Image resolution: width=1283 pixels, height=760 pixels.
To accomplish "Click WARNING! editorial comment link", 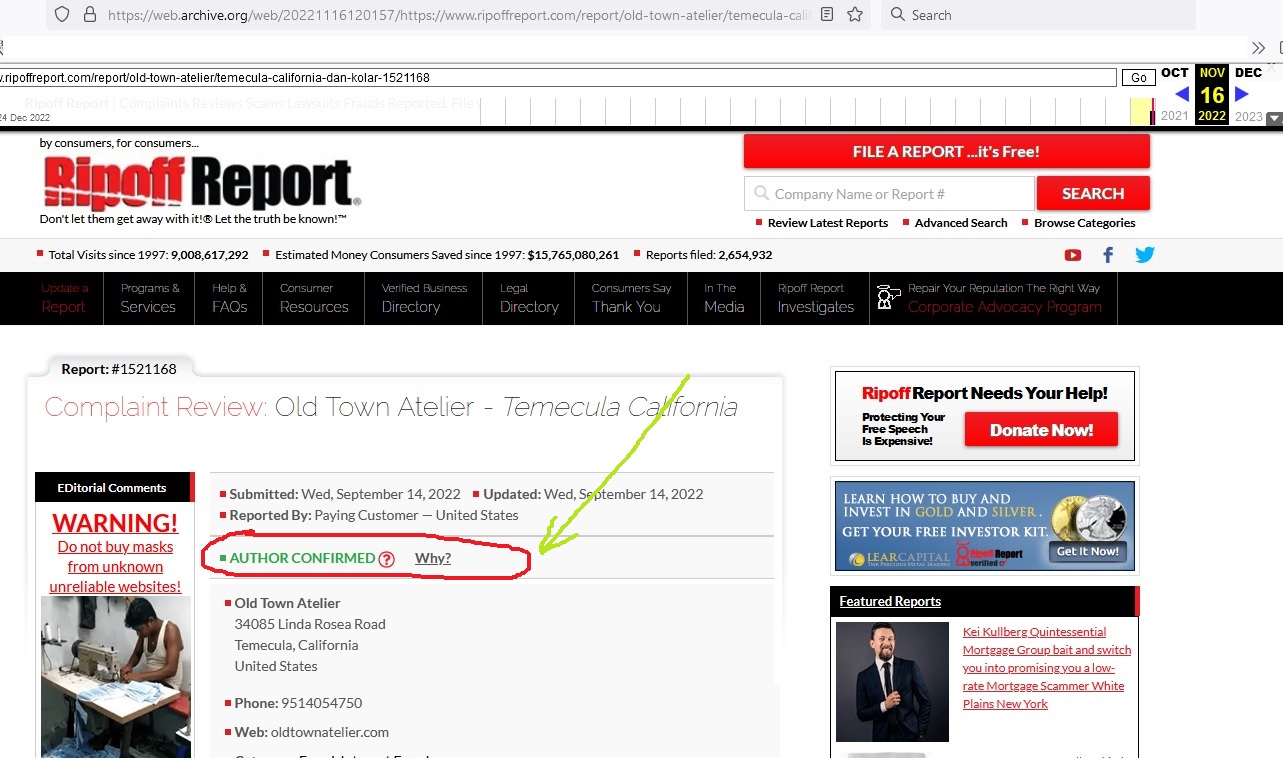I will (x=115, y=523).
